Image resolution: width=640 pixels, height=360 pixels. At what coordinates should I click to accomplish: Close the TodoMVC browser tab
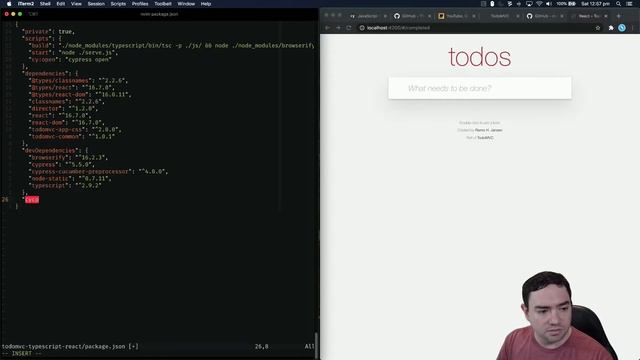tap(518, 16)
